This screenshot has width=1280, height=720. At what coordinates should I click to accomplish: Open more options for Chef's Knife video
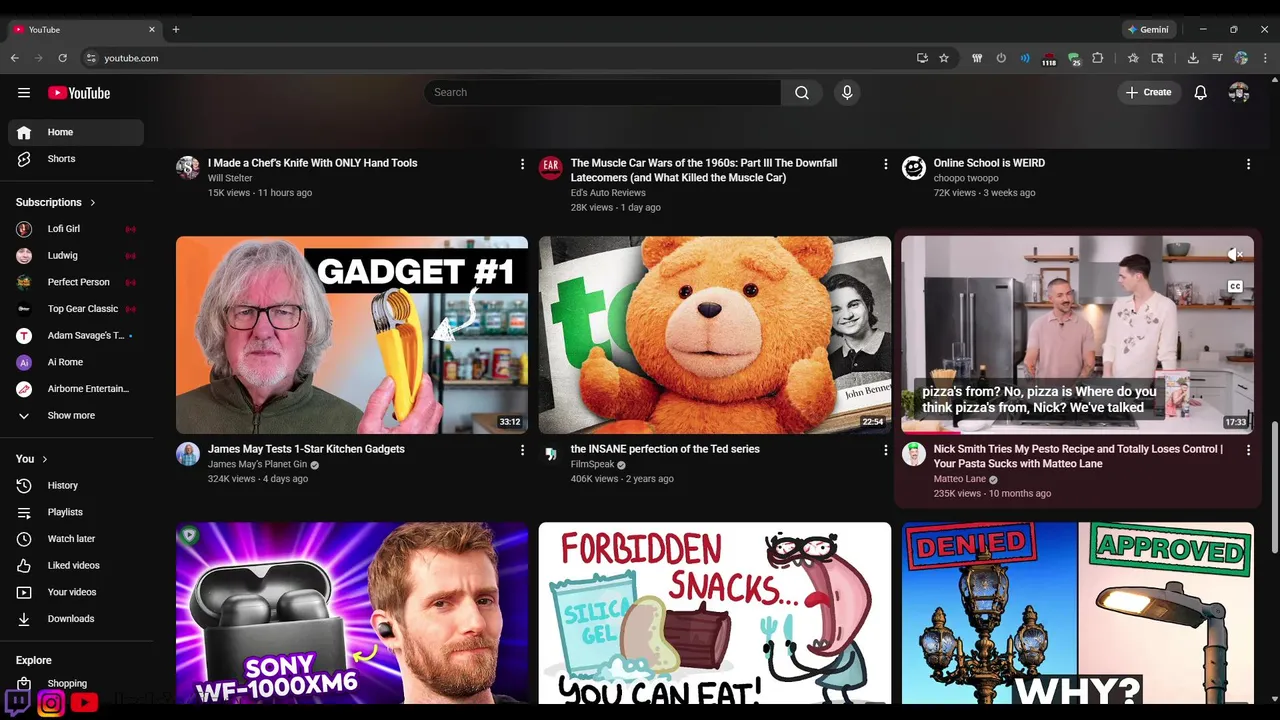[x=522, y=164]
